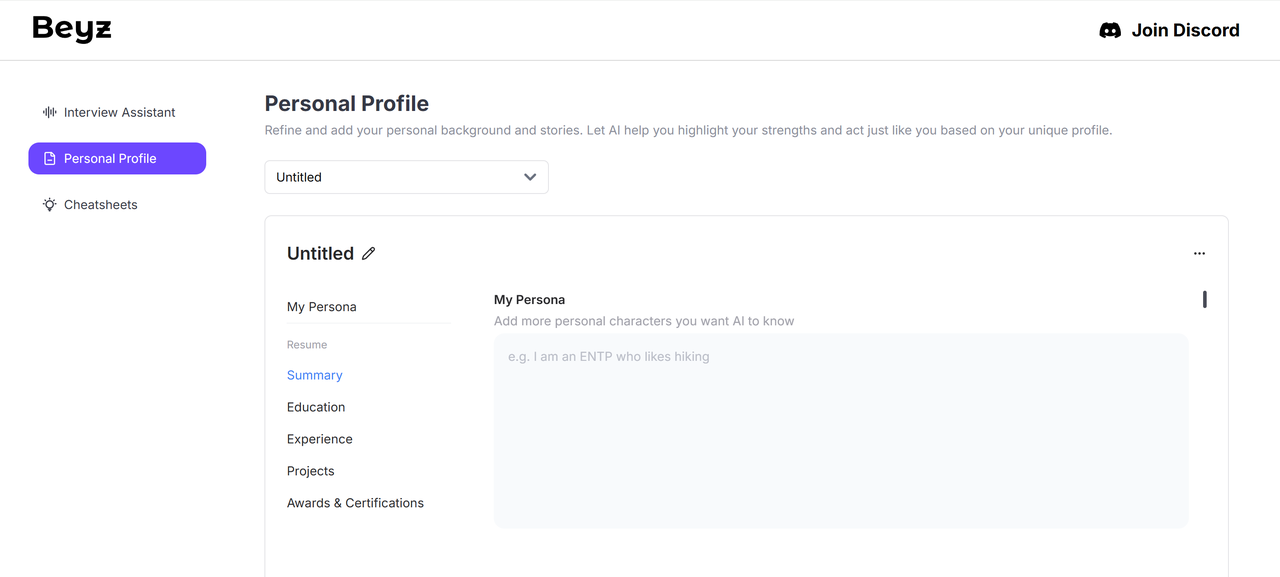Go to Cheatsheets section

pyautogui.click(x=100, y=204)
